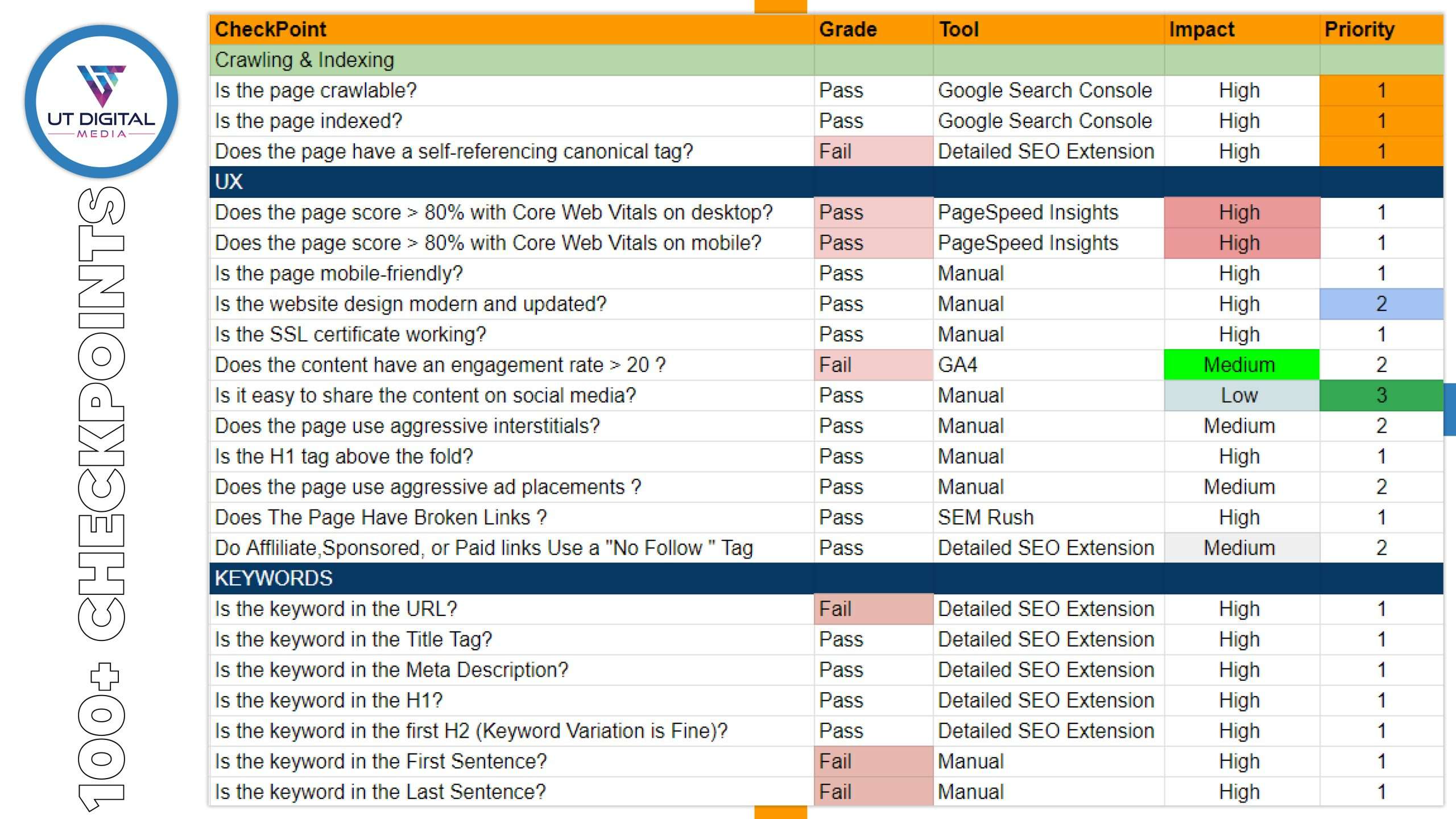Click 'Is the keyword in the URL?' cell

[336, 609]
